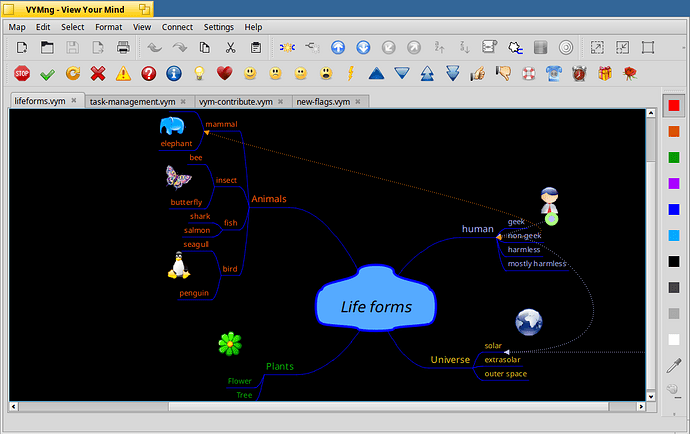Add the gift box flag
The image size is (690, 434).
click(604, 73)
